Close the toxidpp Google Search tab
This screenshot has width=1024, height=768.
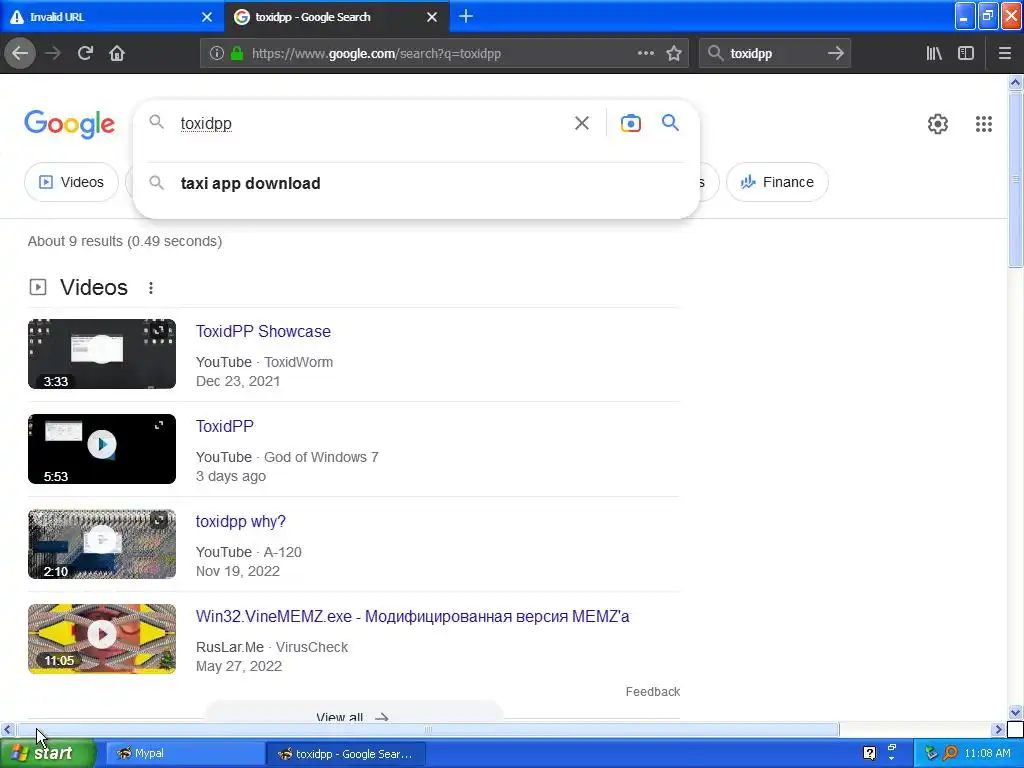tap(432, 17)
